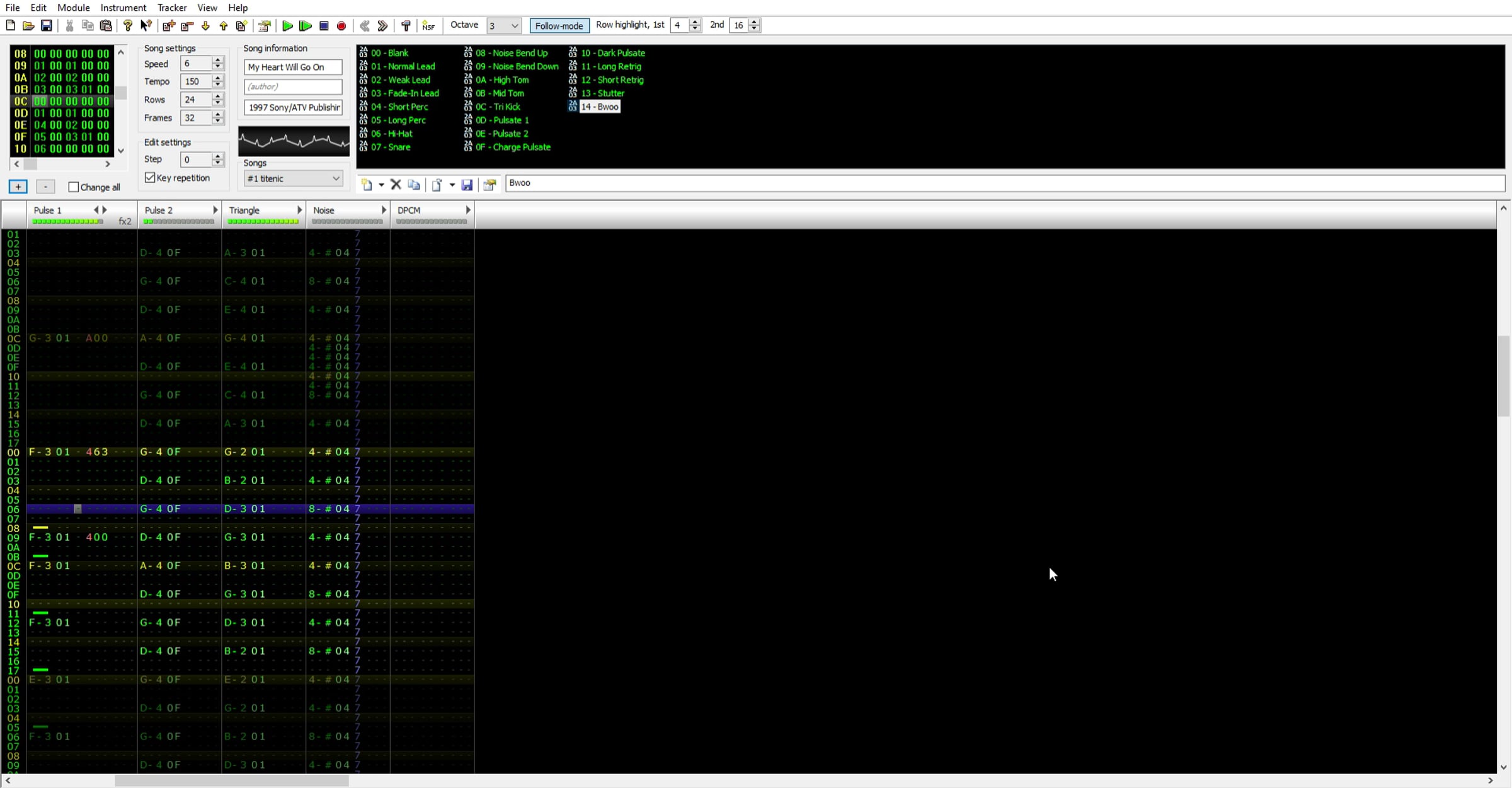Click the Save floppy disk icon
This screenshot has height=788, width=1512.
tap(47, 26)
